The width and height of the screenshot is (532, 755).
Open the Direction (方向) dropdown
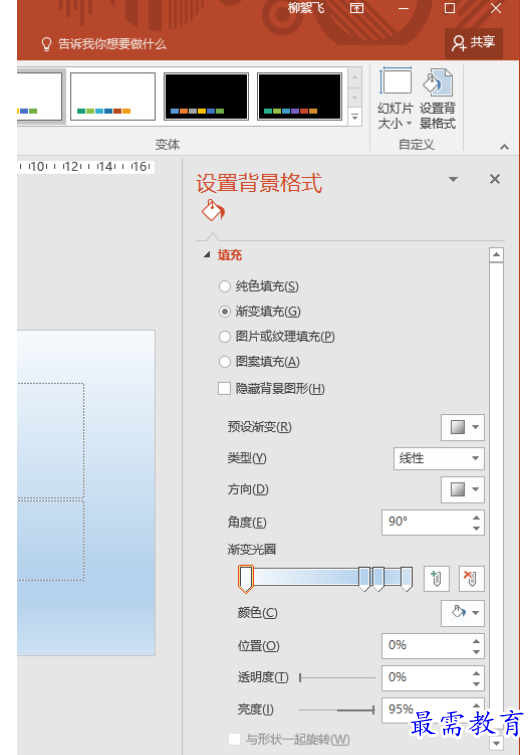[463, 490]
